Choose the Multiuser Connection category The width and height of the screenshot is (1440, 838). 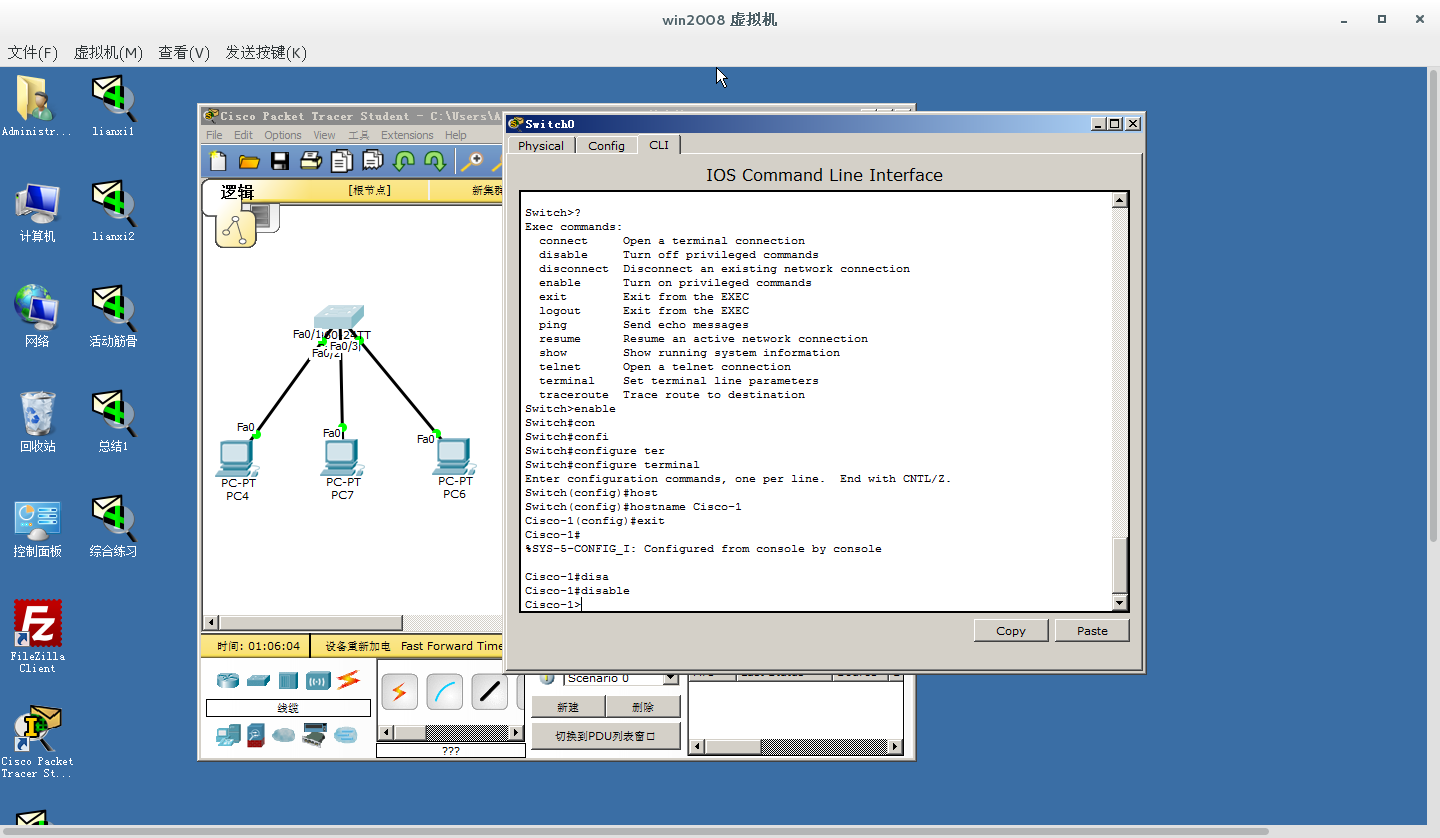point(346,736)
